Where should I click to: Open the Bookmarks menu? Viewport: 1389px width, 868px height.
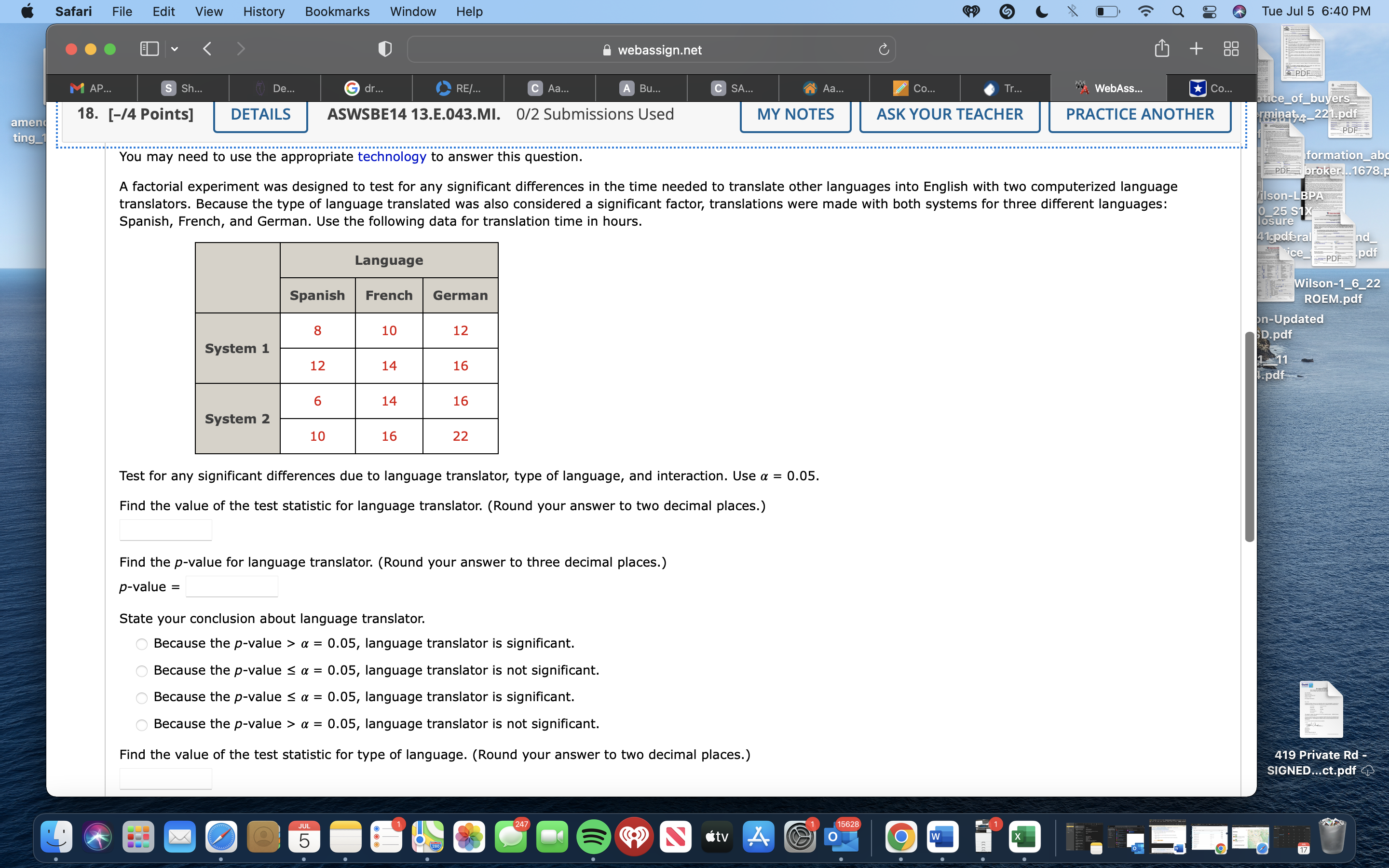pyautogui.click(x=337, y=12)
